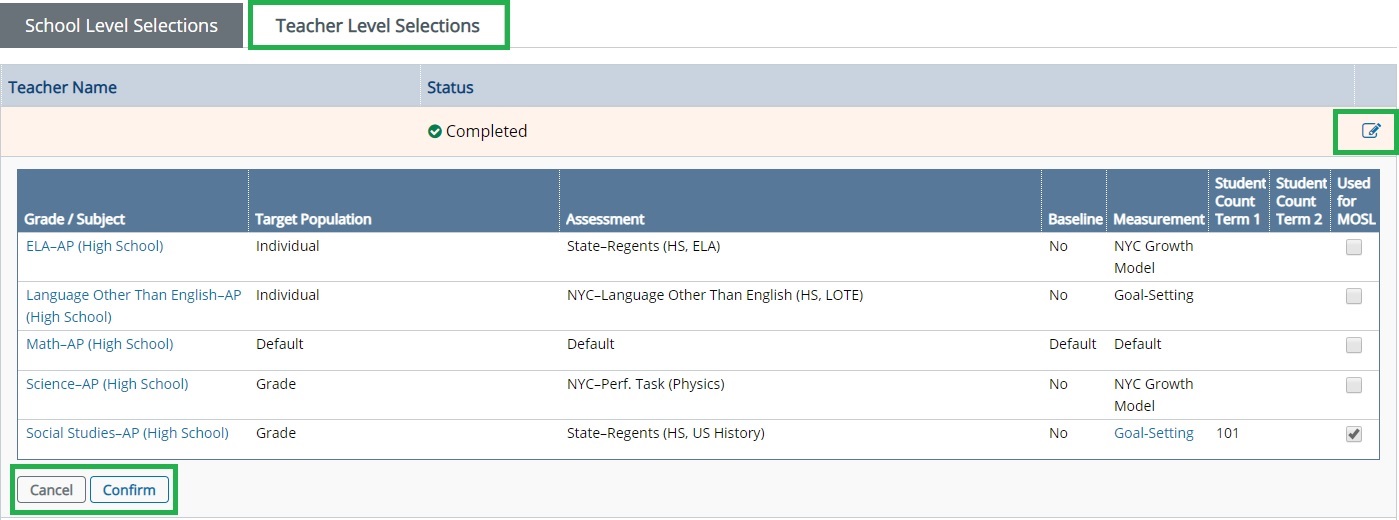The width and height of the screenshot is (1399, 520).
Task: Uncheck Used for MOSL for Social Studies–AP
Action: (1353, 434)
